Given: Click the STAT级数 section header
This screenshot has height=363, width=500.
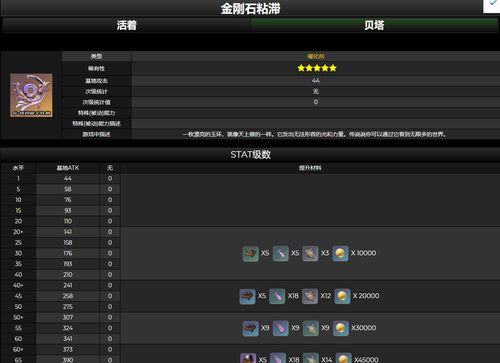Looking at the screenshot, I should click(x=250, y=155).
